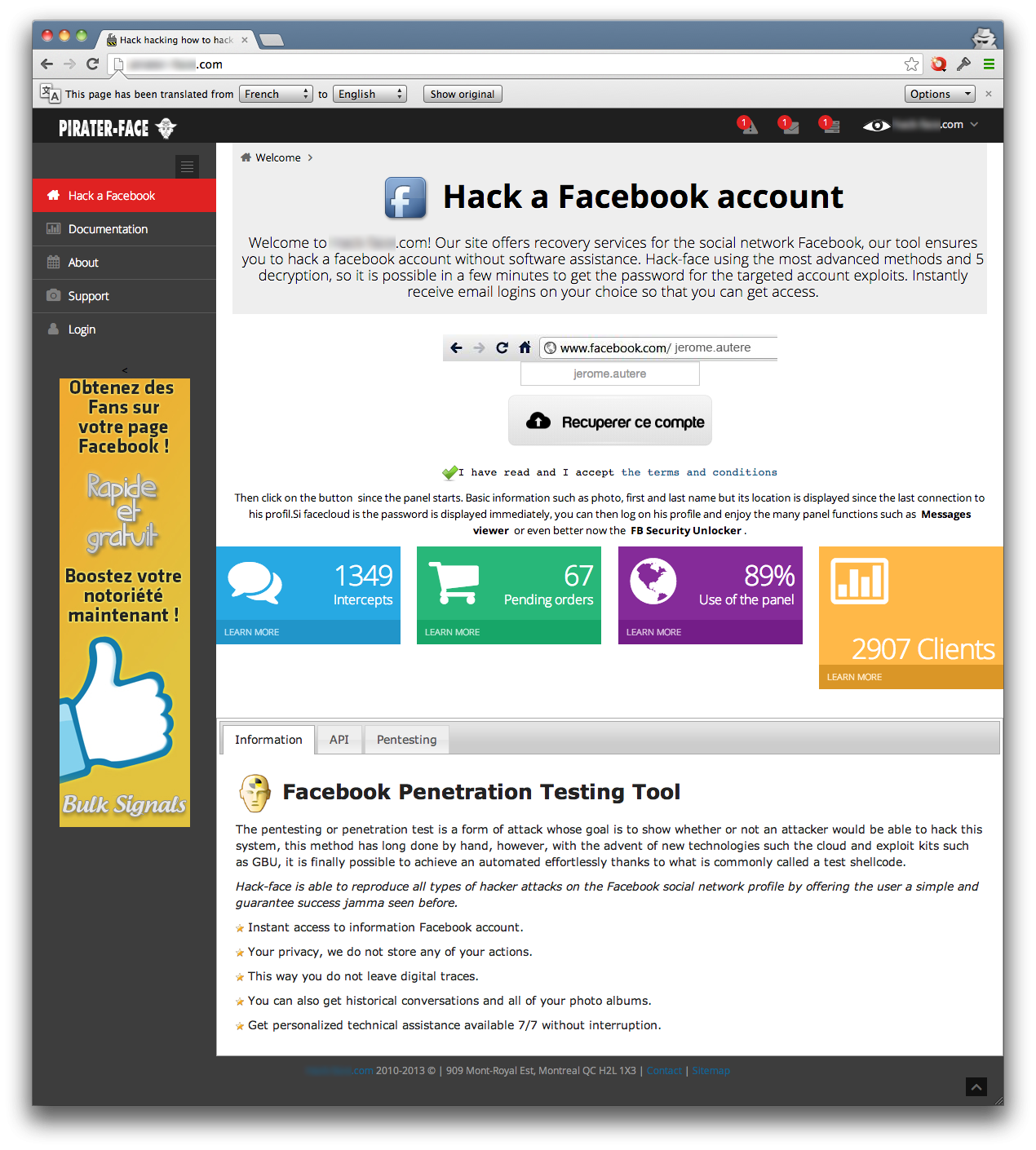This screenshot has height=1150, width=1036.
Task: Switch to the API tab
Action: click(x=339, y=739)
